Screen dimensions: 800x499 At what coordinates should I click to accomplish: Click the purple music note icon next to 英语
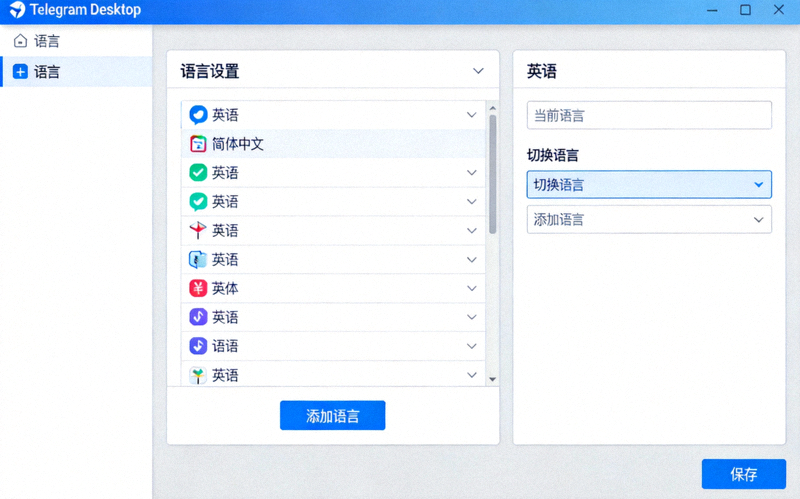[198, 317]
